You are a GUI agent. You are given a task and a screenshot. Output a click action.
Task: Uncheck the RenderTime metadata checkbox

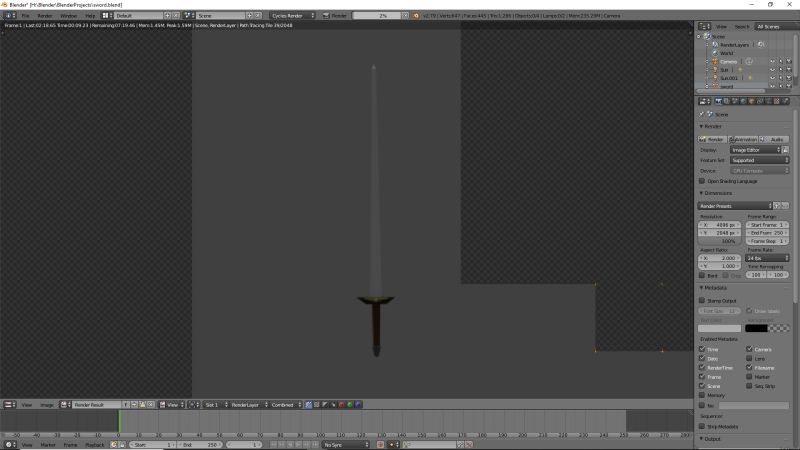click(702, 367)
